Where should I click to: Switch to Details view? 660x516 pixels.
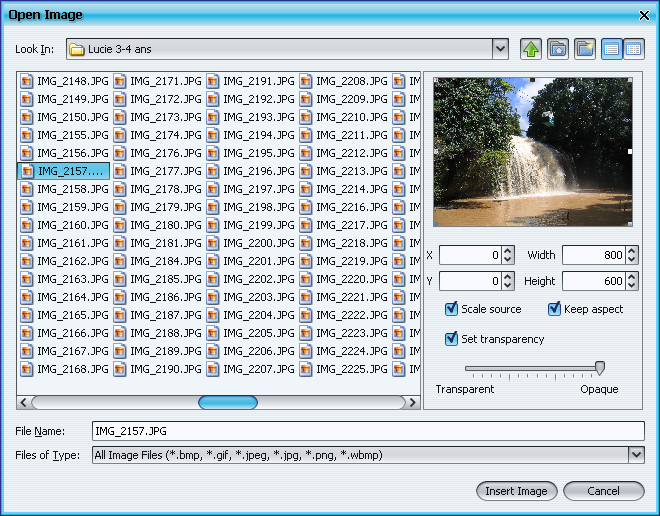[x=633, y=49]
